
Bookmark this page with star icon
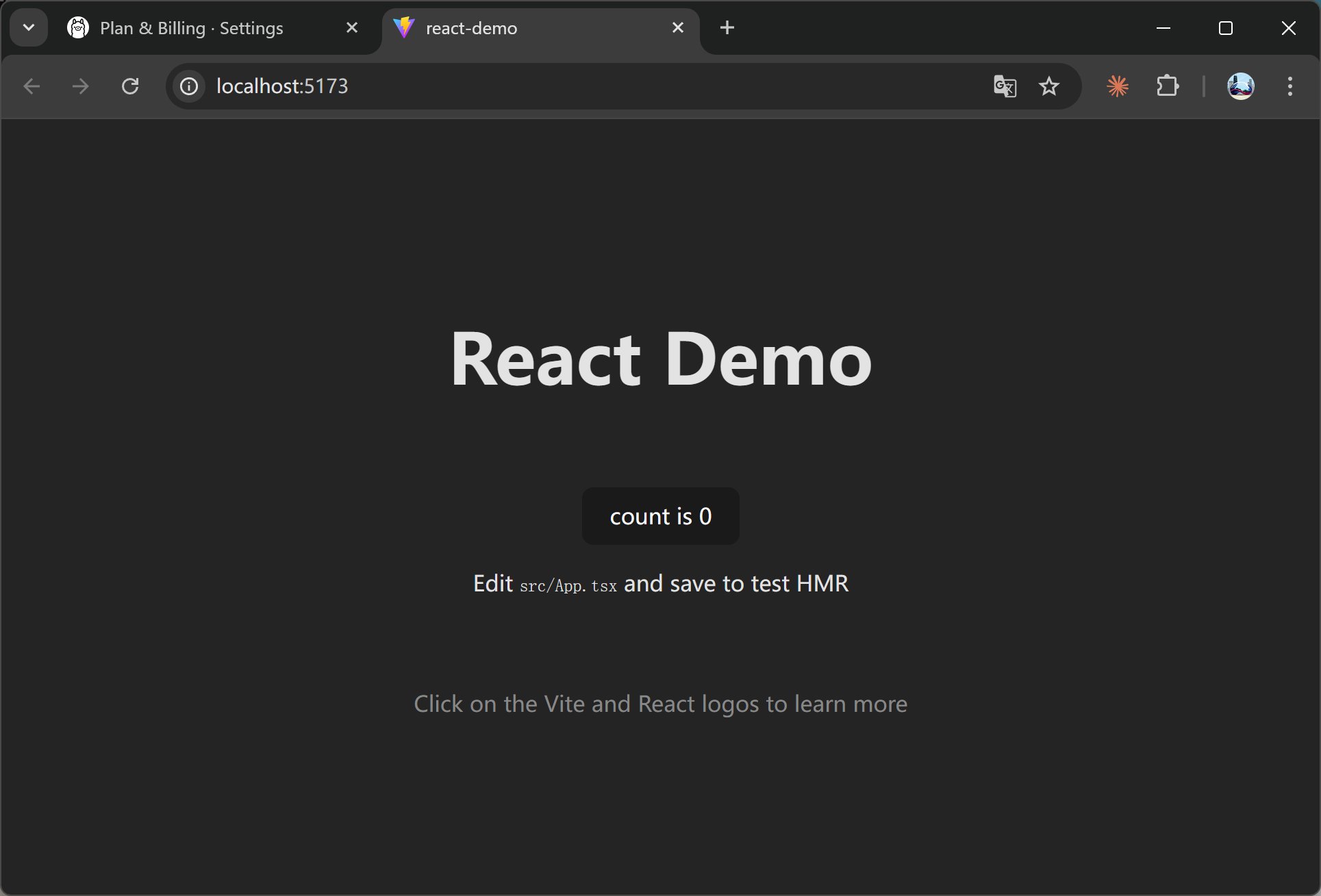(1049, 86)
